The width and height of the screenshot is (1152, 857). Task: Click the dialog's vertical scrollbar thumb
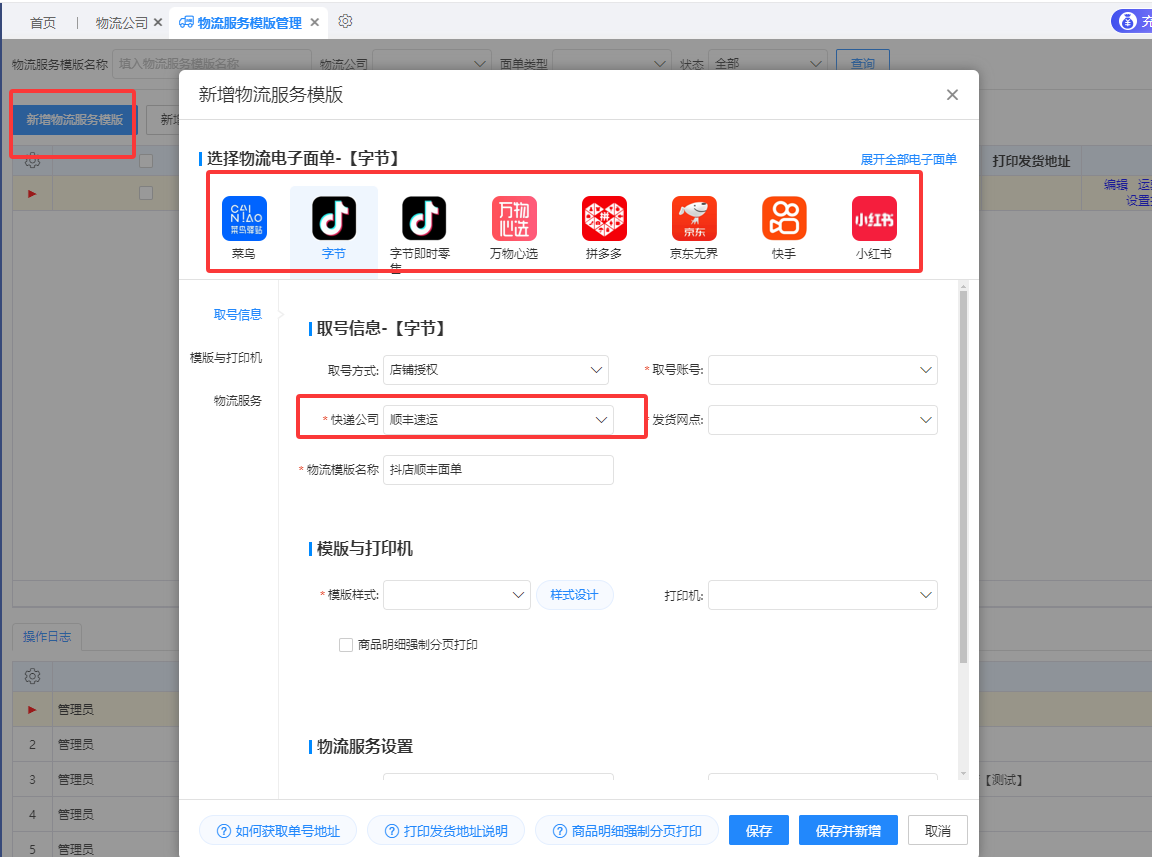(963, 478)
